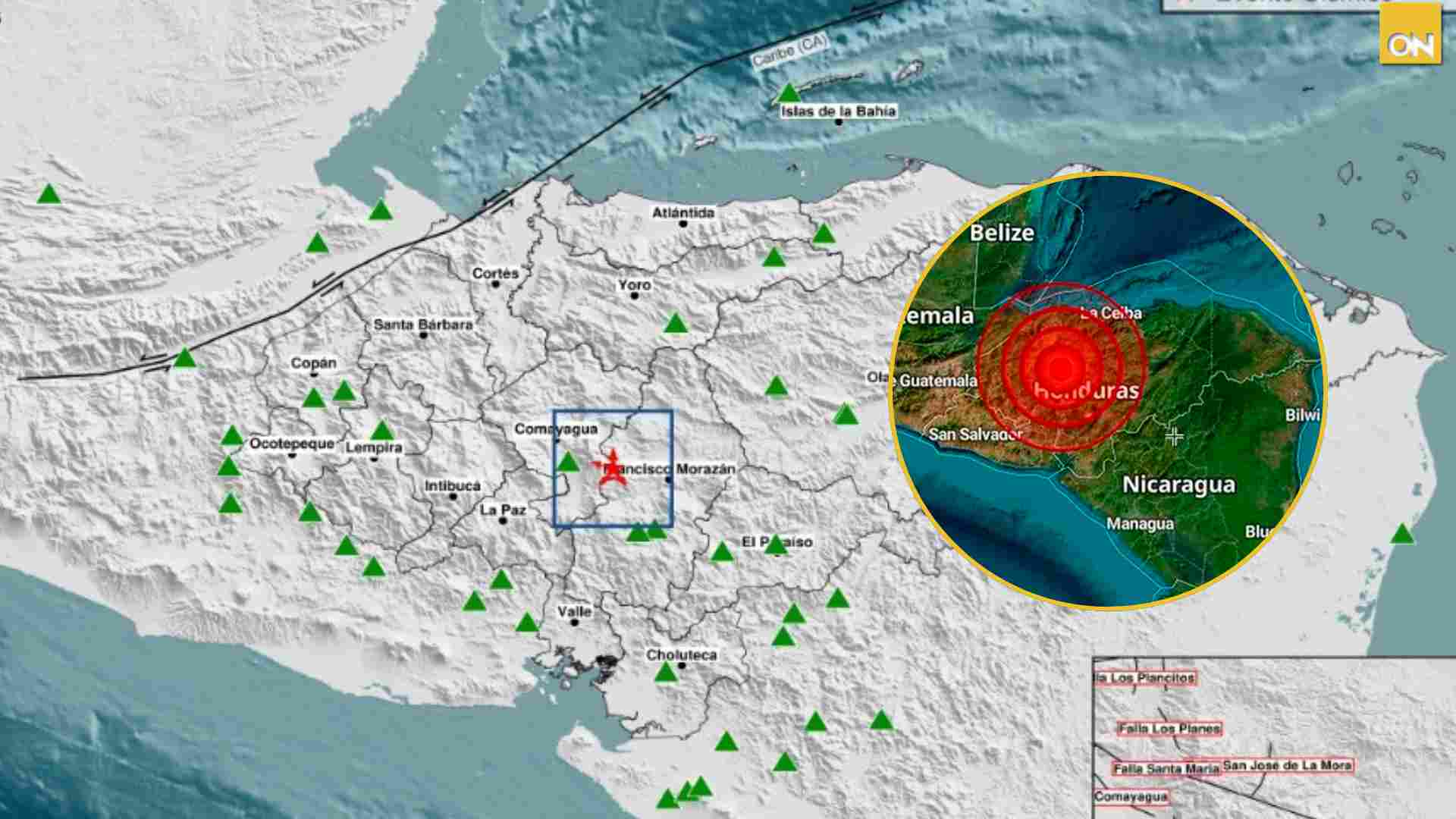
Task: Click the Falla Los Planes label
Action: [1169, 729]
